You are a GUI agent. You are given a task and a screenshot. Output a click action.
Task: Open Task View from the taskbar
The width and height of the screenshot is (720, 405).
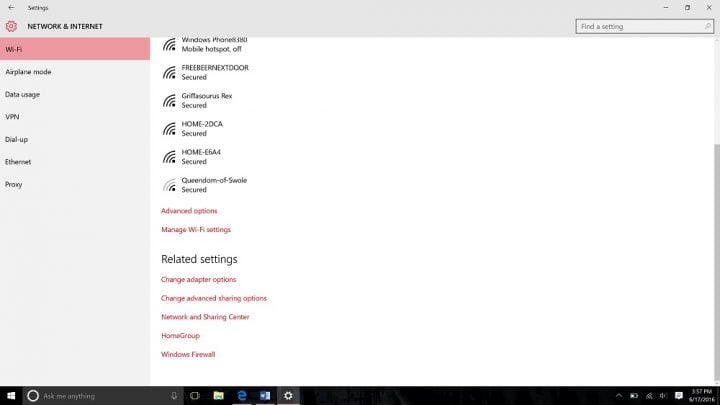pos(195,396)
